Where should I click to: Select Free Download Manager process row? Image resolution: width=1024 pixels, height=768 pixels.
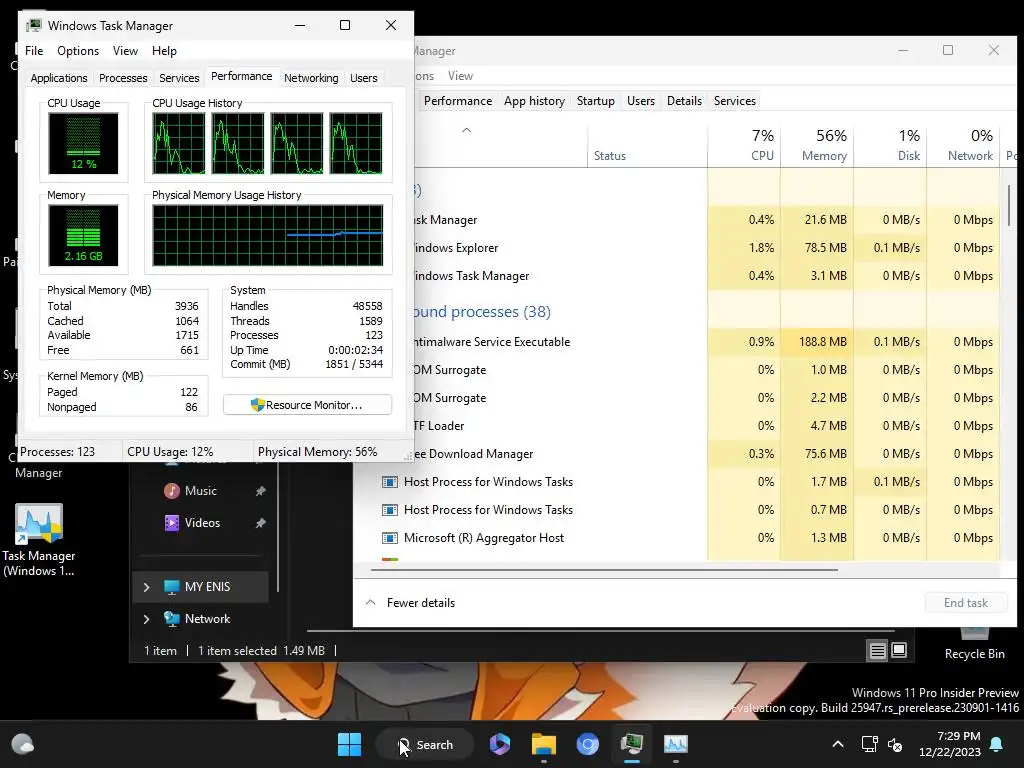tap(676, 454)
